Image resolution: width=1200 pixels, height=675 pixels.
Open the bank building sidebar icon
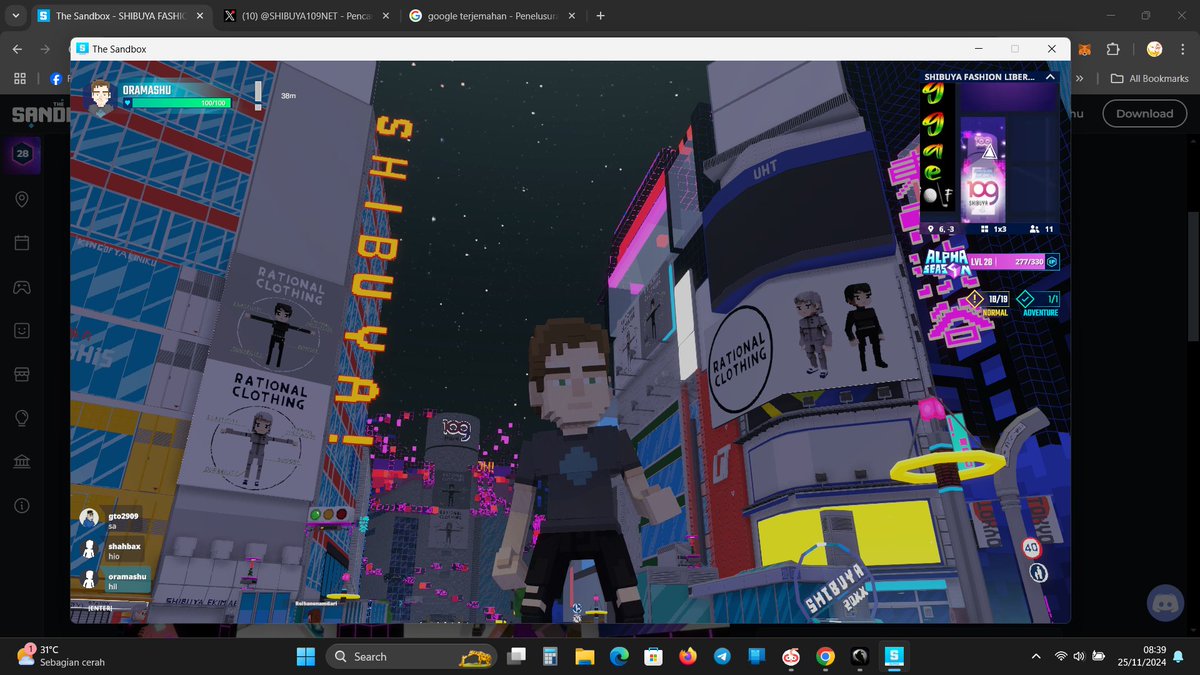(22, 461)
